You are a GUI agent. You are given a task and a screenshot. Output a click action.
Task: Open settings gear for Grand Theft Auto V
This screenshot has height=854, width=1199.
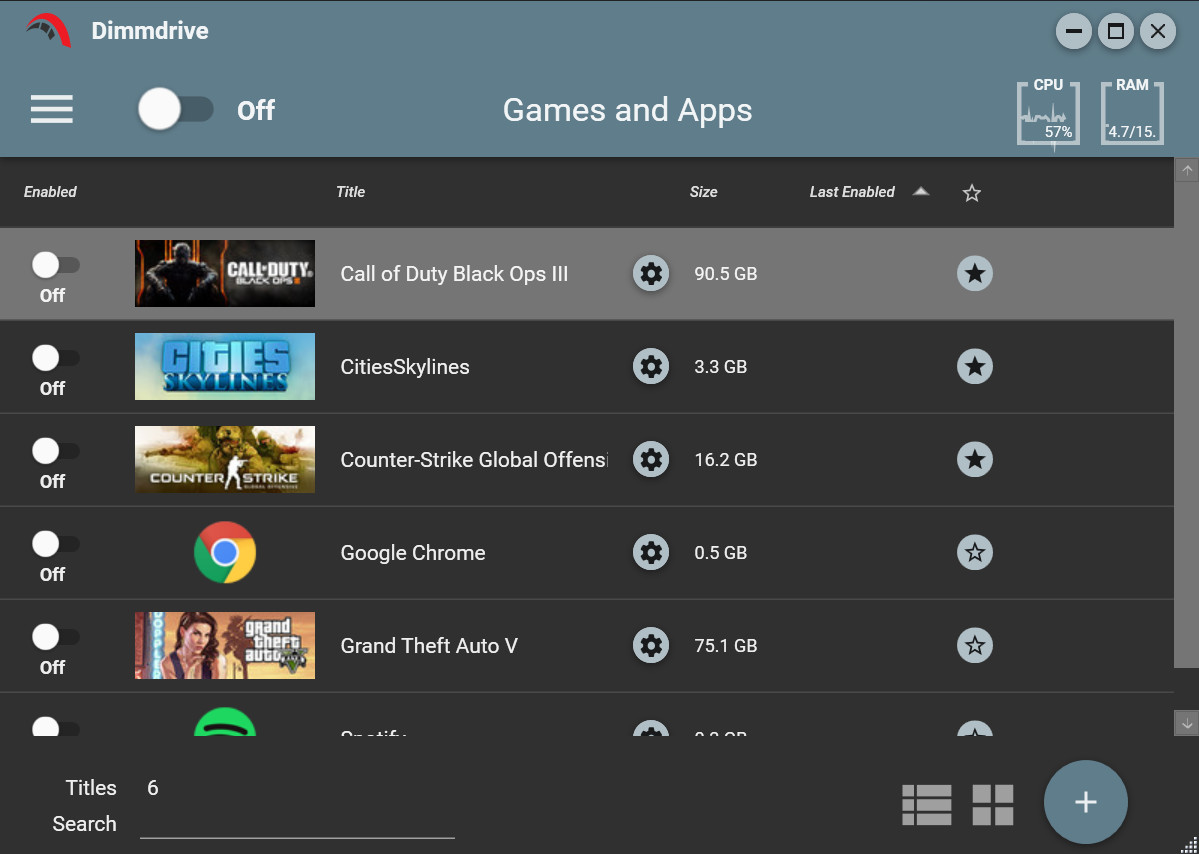pos(651,645)
